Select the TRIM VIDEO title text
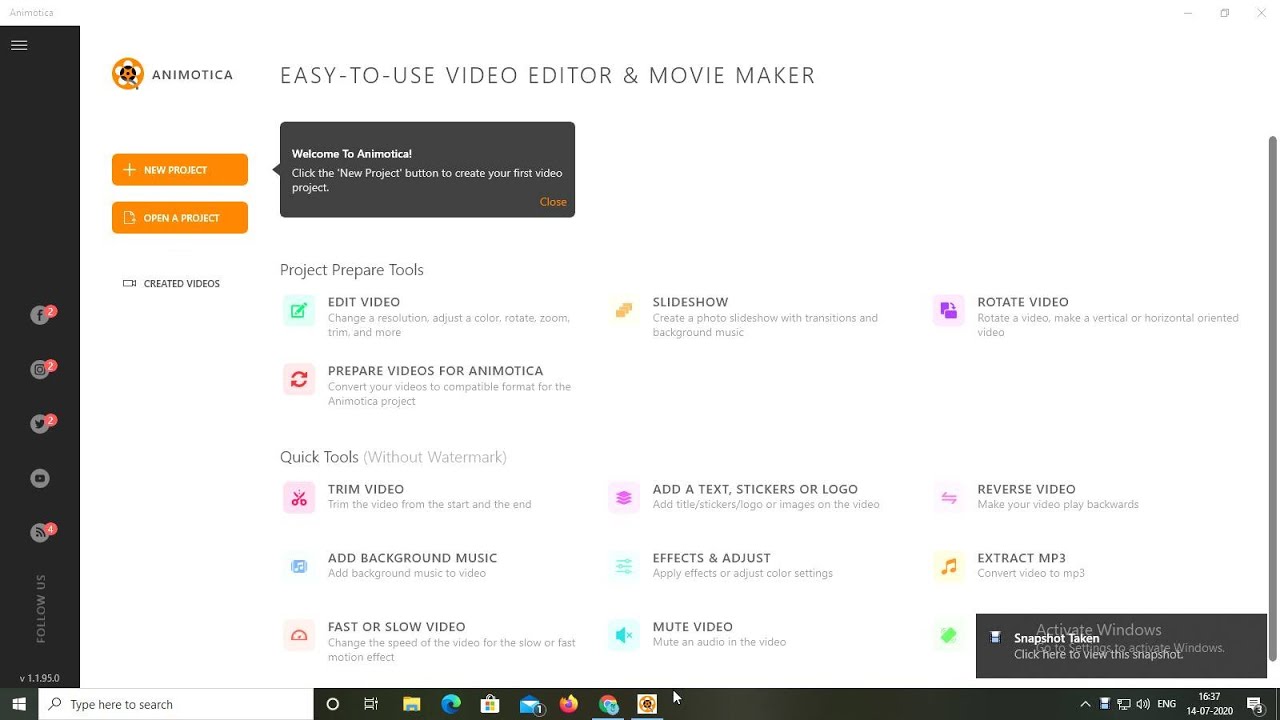Viewport: 1280px width, 720px height. click(366, 490)
